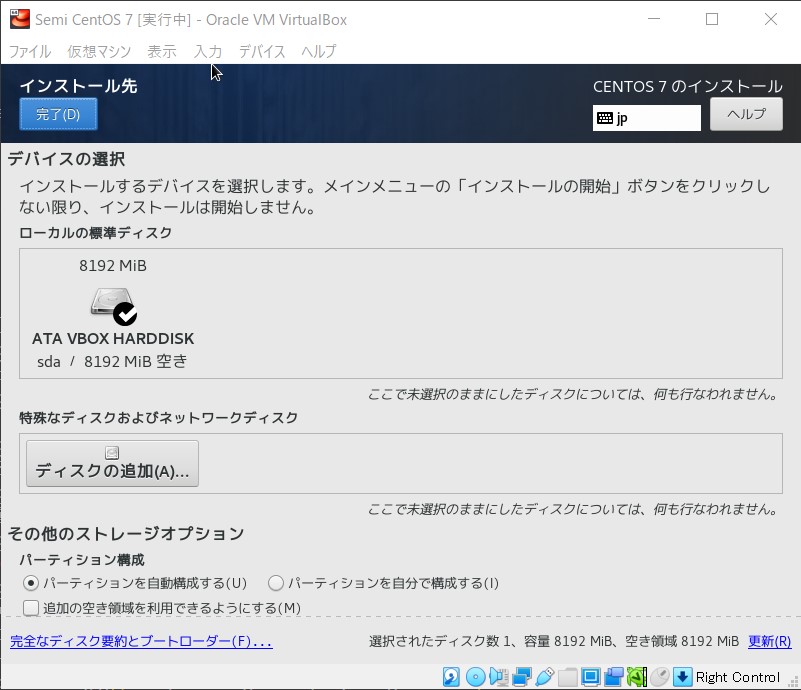801x690 pixels.
Task: Click the sda / 8192 MiB 空き text
Action: pyautogui.click(x=112, y=362)
